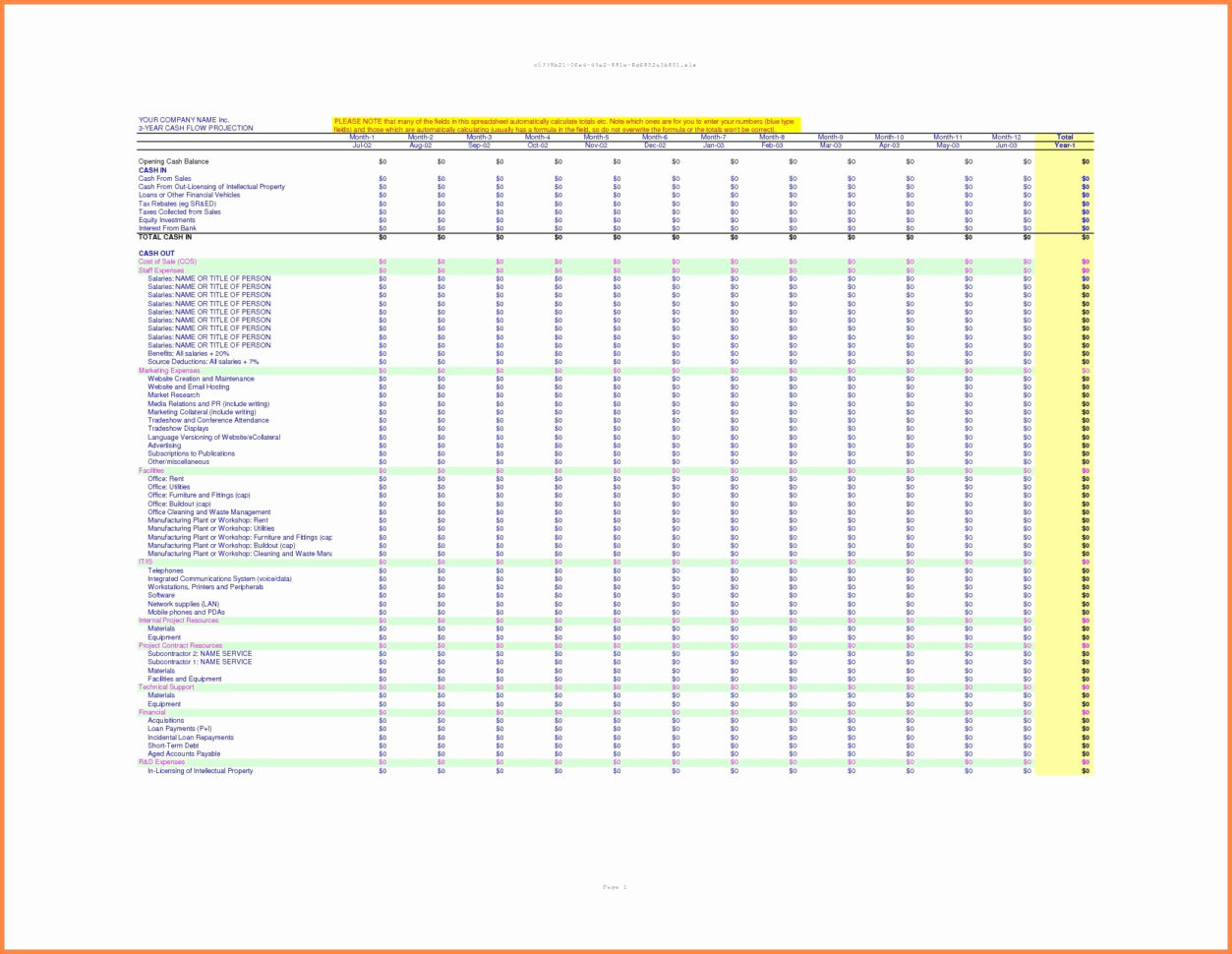The height and width of the screenshot is (954, 1232).
Task: Select the Loan Payments (P+I) row
Action: (179, 728)
